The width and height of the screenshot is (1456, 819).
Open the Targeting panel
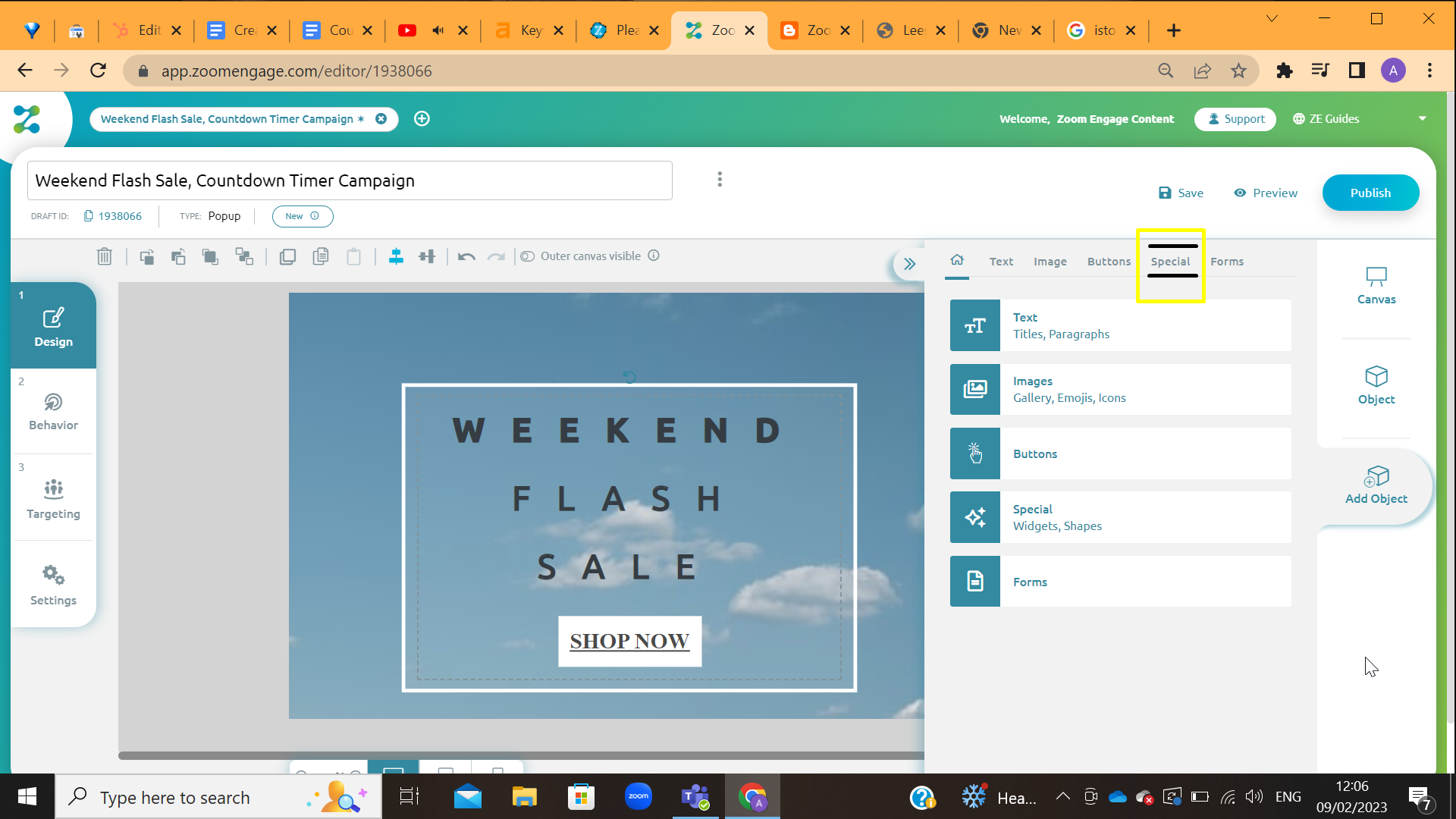[52, 497]
